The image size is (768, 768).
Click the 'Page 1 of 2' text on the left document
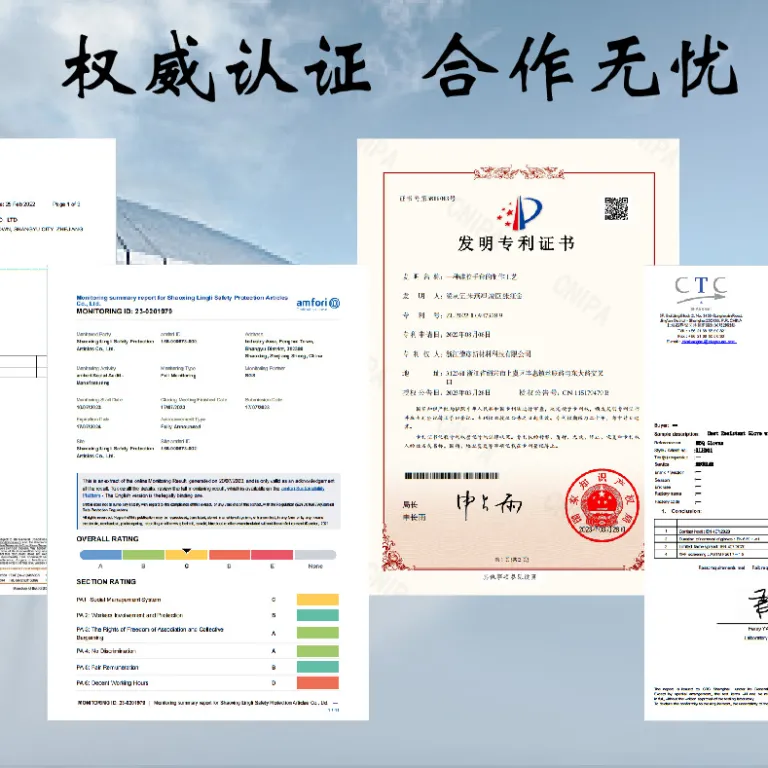[66, 204]
